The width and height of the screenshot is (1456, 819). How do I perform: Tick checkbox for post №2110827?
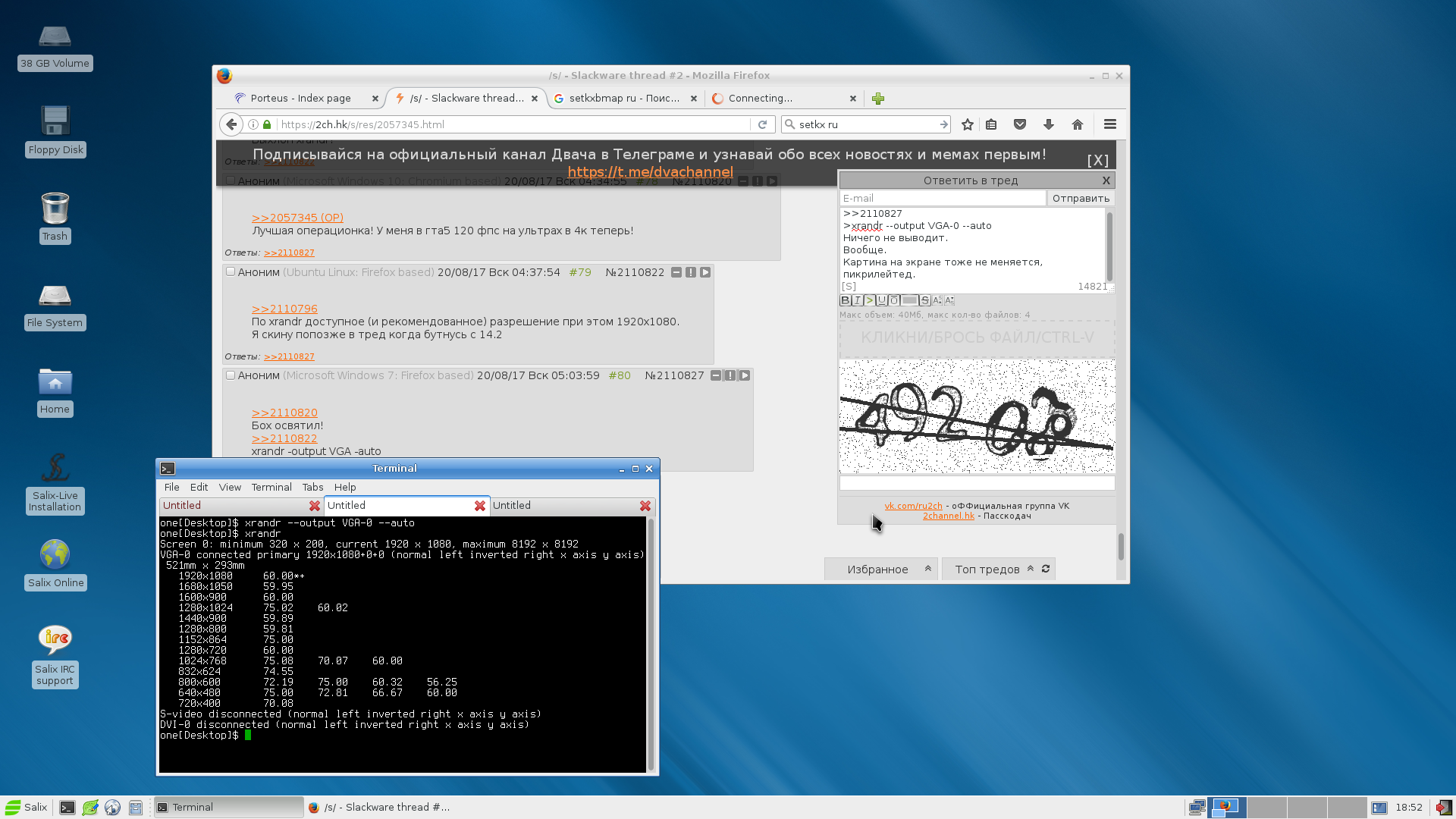tap(231, 375)
